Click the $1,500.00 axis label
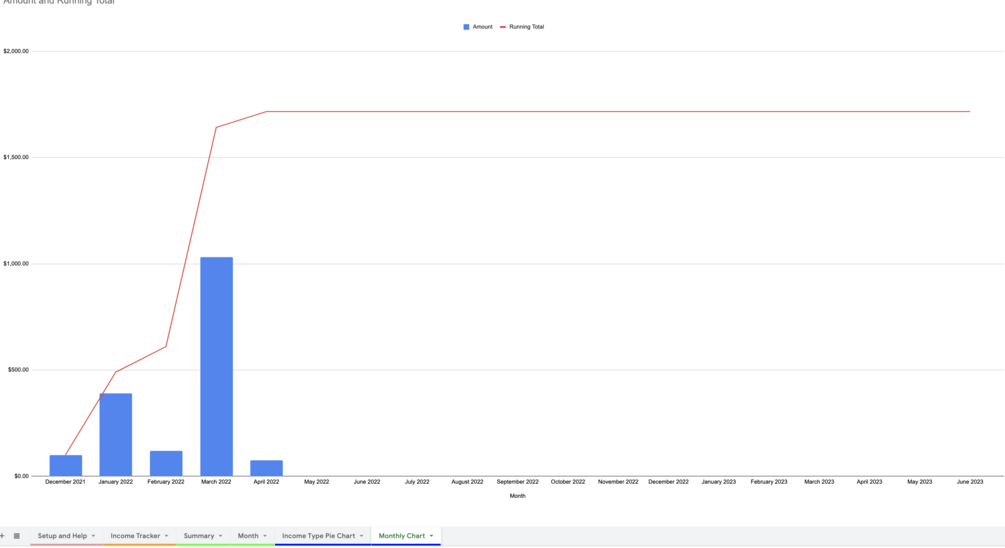This screenshot has width=1005, height=548. point(16,157)
